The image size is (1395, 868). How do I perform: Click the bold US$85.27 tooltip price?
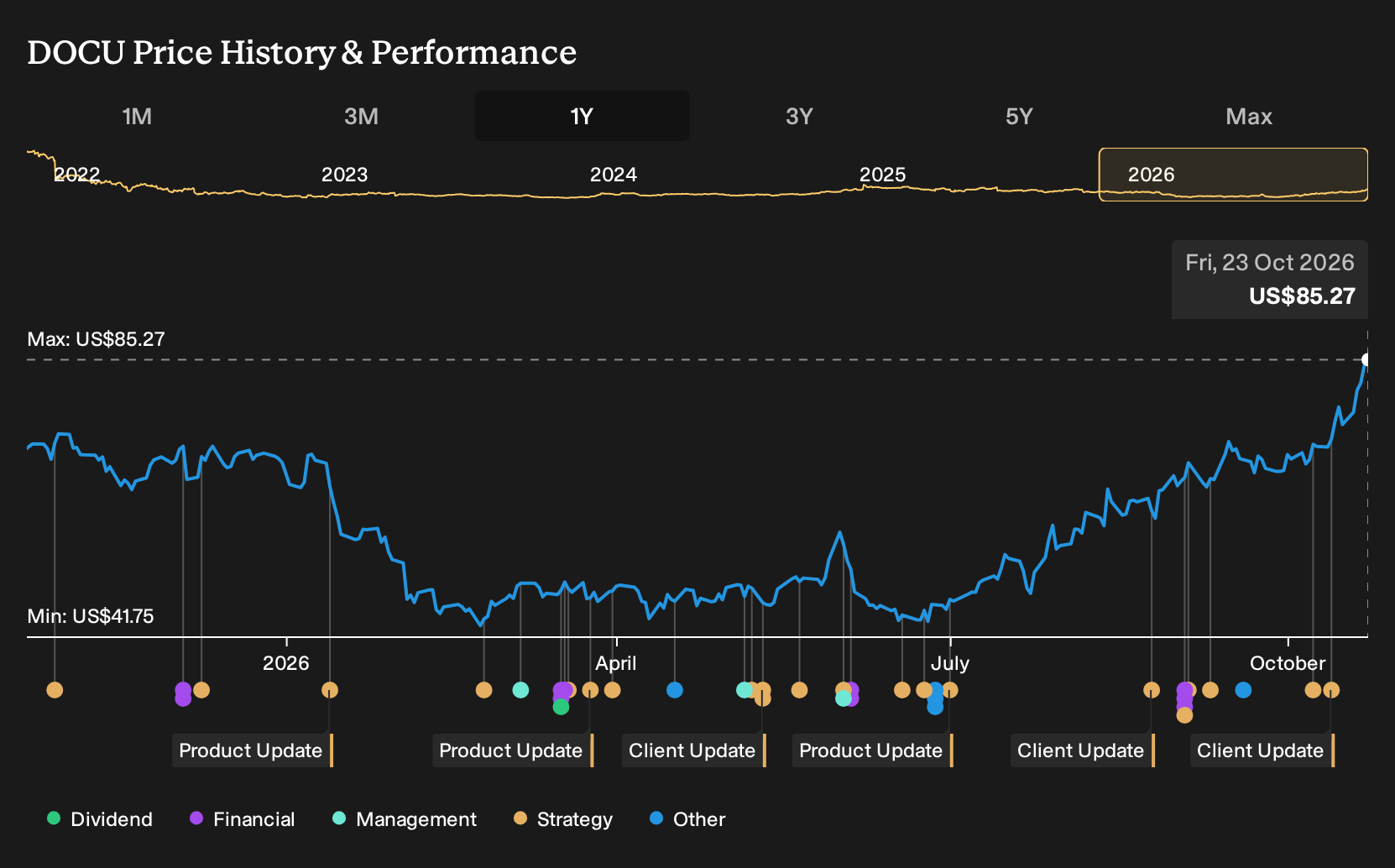coord(1302,296)
